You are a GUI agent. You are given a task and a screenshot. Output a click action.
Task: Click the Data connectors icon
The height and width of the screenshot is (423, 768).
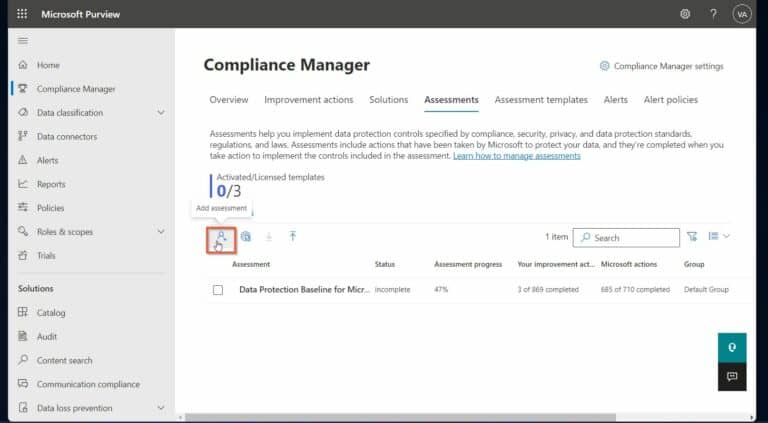tap(23, 136)
